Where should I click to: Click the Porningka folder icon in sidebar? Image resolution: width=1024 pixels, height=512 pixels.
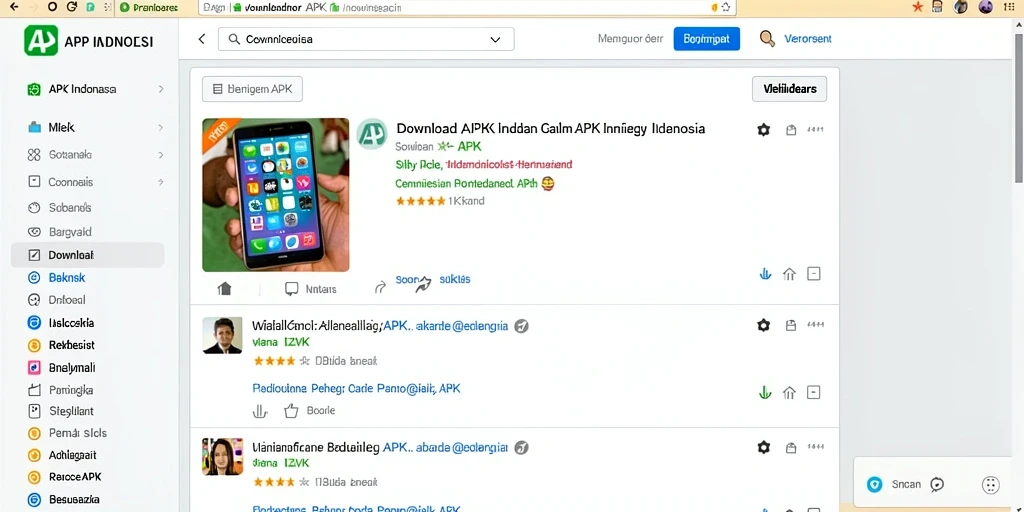coord(35,391)
